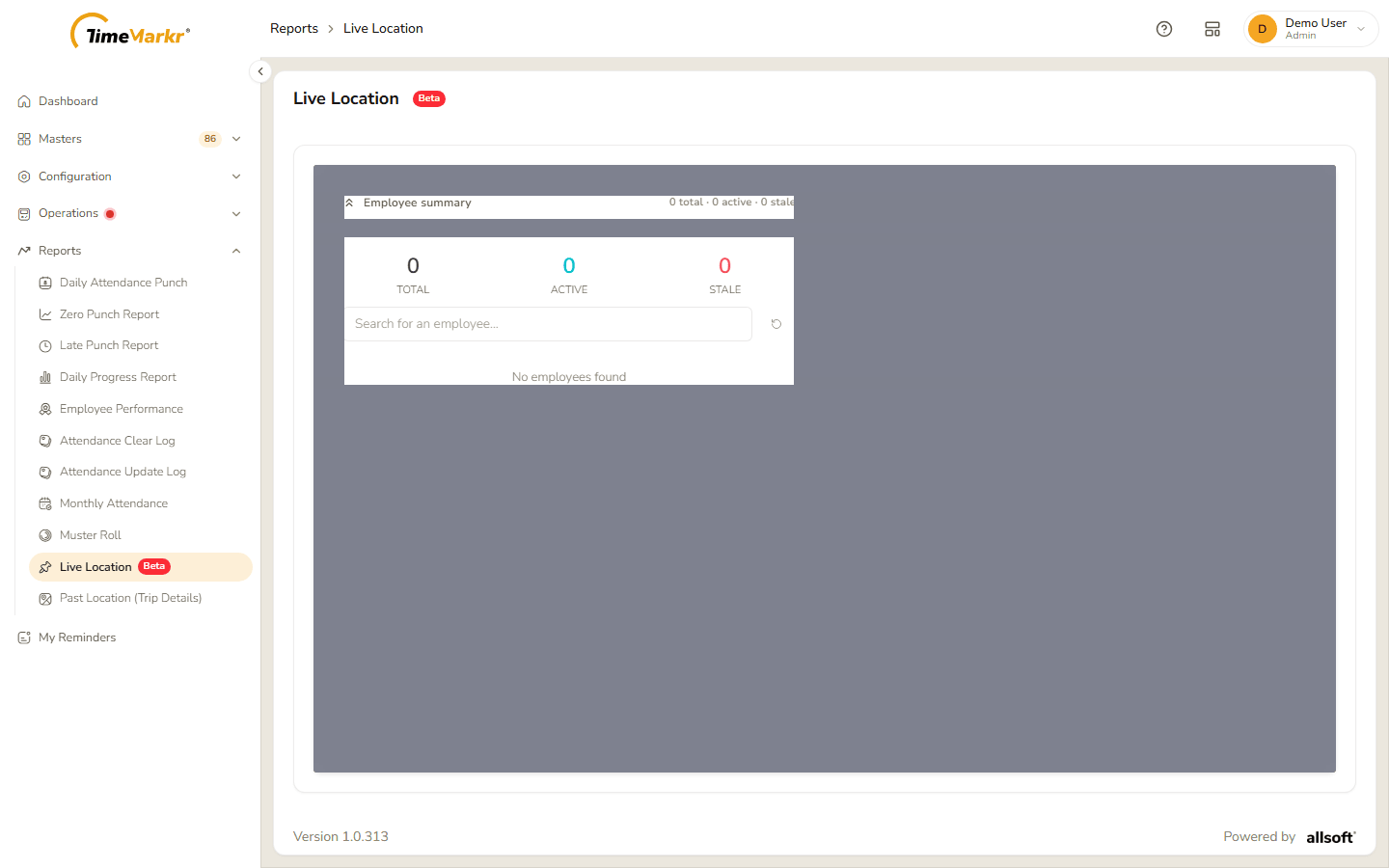The width and height of the screenshot is (1389, 868).
Task: Expand the Configuration menu chevron
Action: (x=236, y=176)
